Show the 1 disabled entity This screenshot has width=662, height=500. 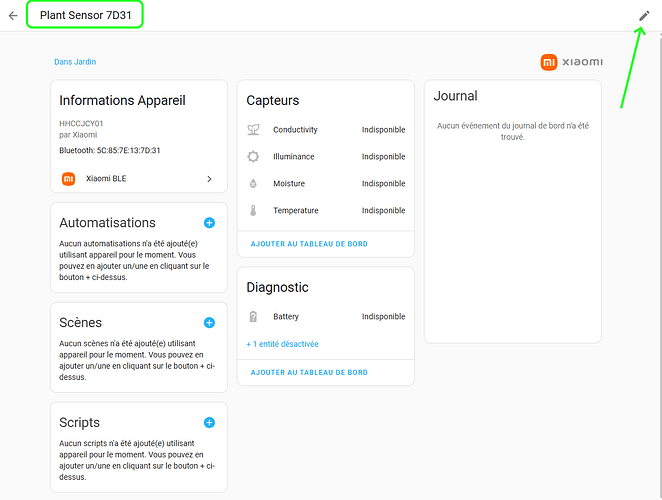(283, 344)
